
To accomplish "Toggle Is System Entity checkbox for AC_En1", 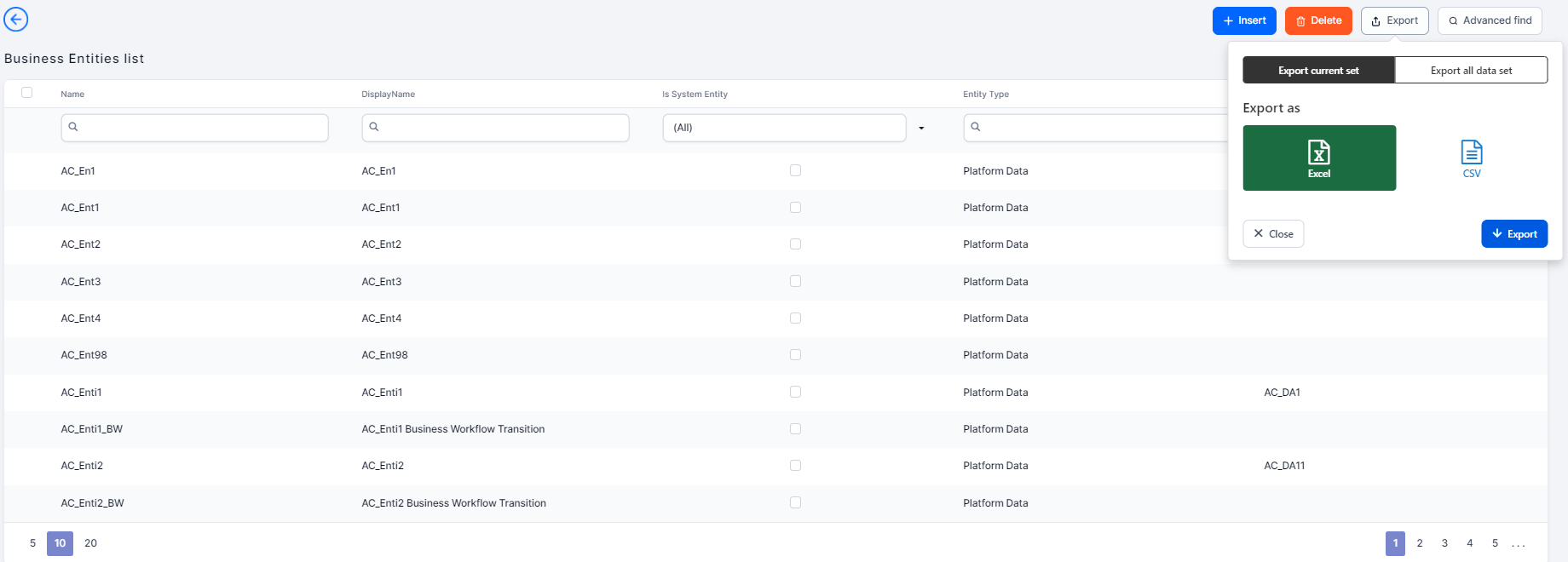I will pyautogui.click(x=795, y=170).
